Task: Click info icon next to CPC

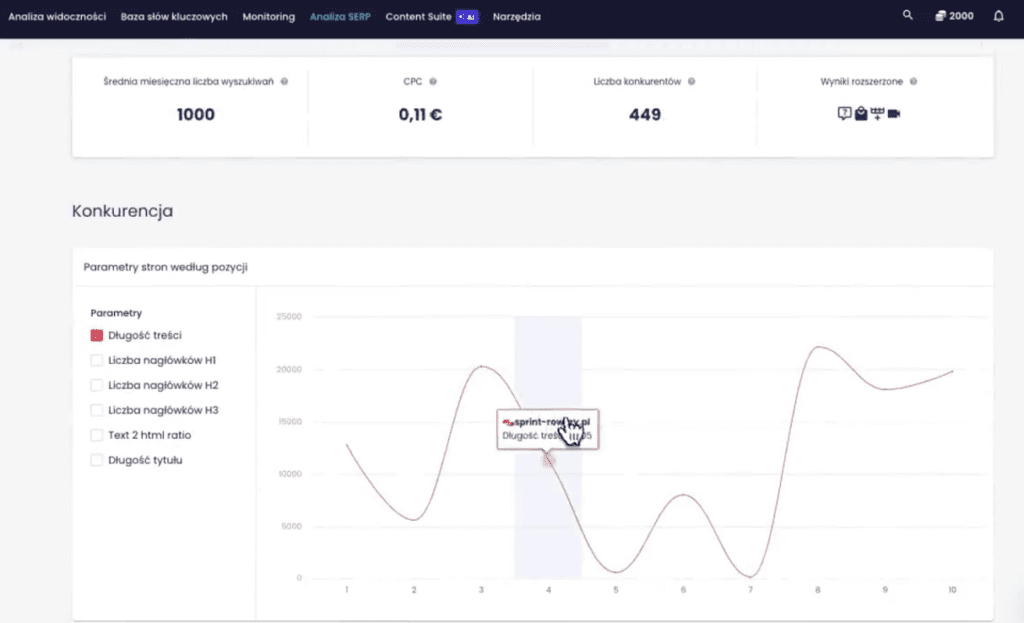Action: click(433, 82)
